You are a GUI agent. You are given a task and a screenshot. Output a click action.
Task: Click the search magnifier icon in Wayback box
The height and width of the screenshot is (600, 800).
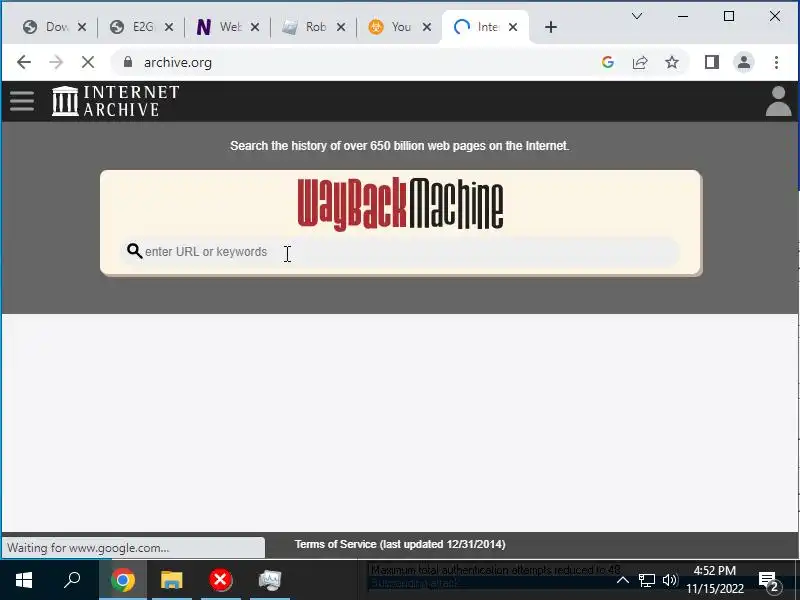(134, 251)
